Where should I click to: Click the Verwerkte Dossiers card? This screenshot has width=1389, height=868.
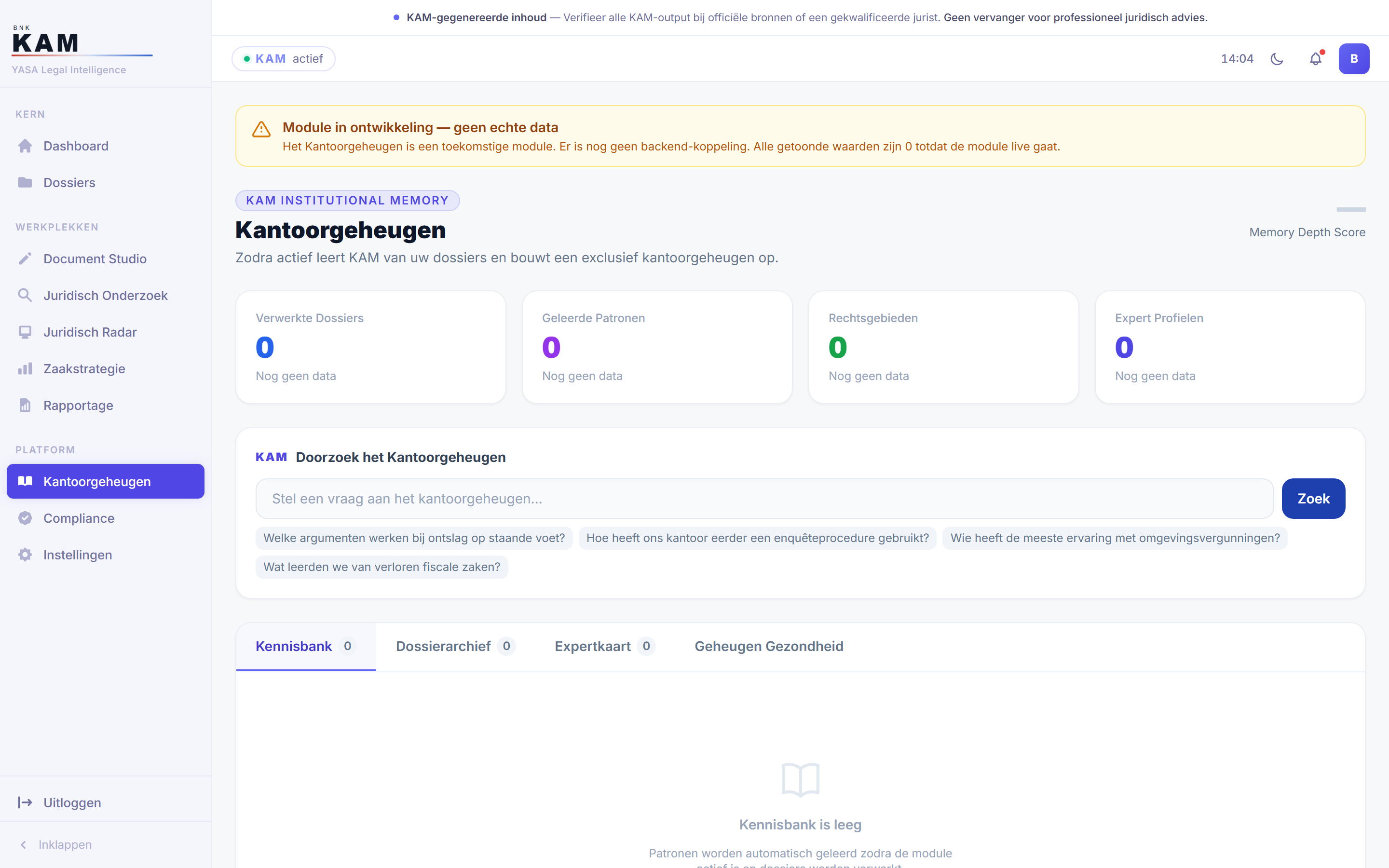click(371, 347)
